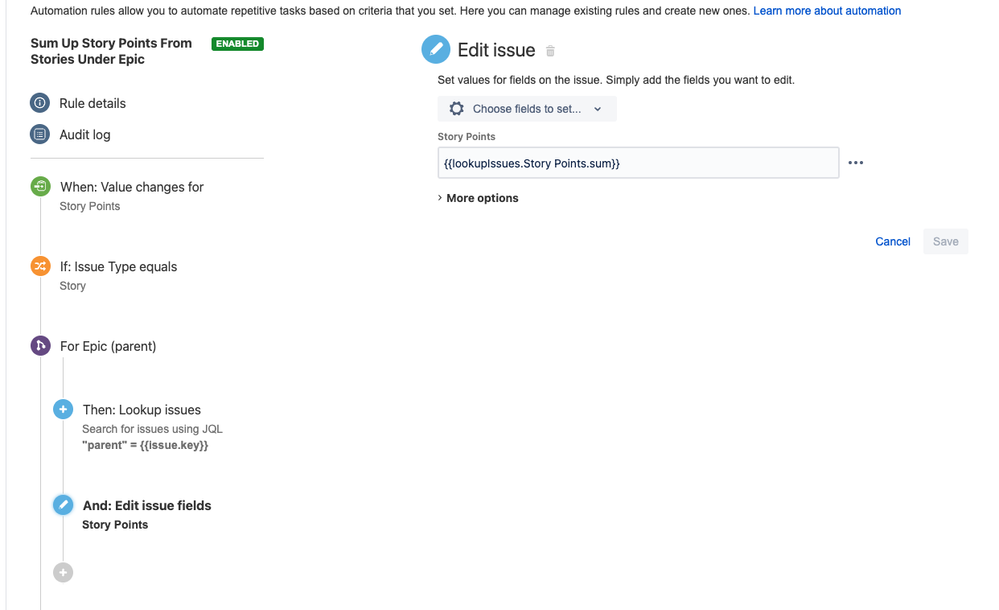Delete the Edit issue action via trash icon
The height and width of the screenshot is (610, 999).
[x=550, y=51]
